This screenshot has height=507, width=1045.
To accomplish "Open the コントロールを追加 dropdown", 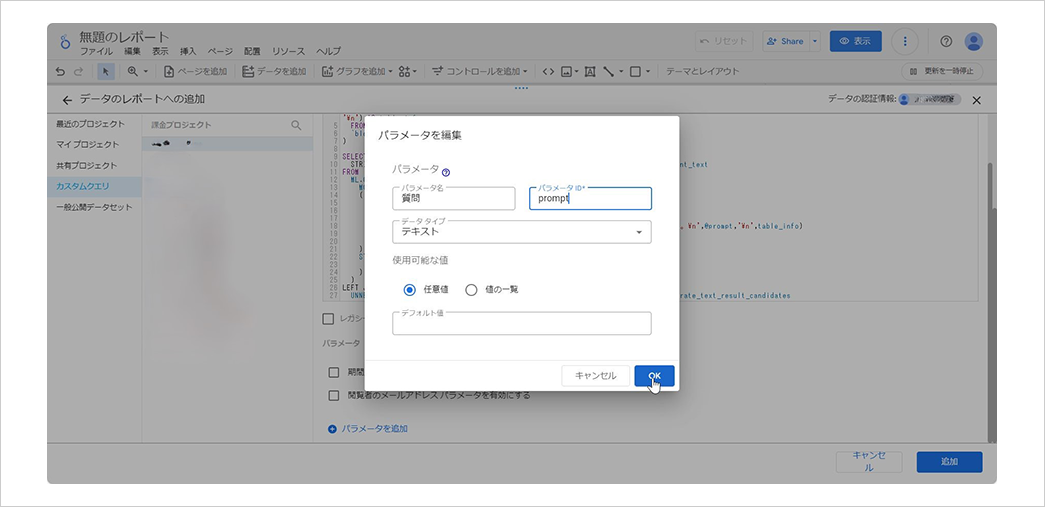I will 479,71.
